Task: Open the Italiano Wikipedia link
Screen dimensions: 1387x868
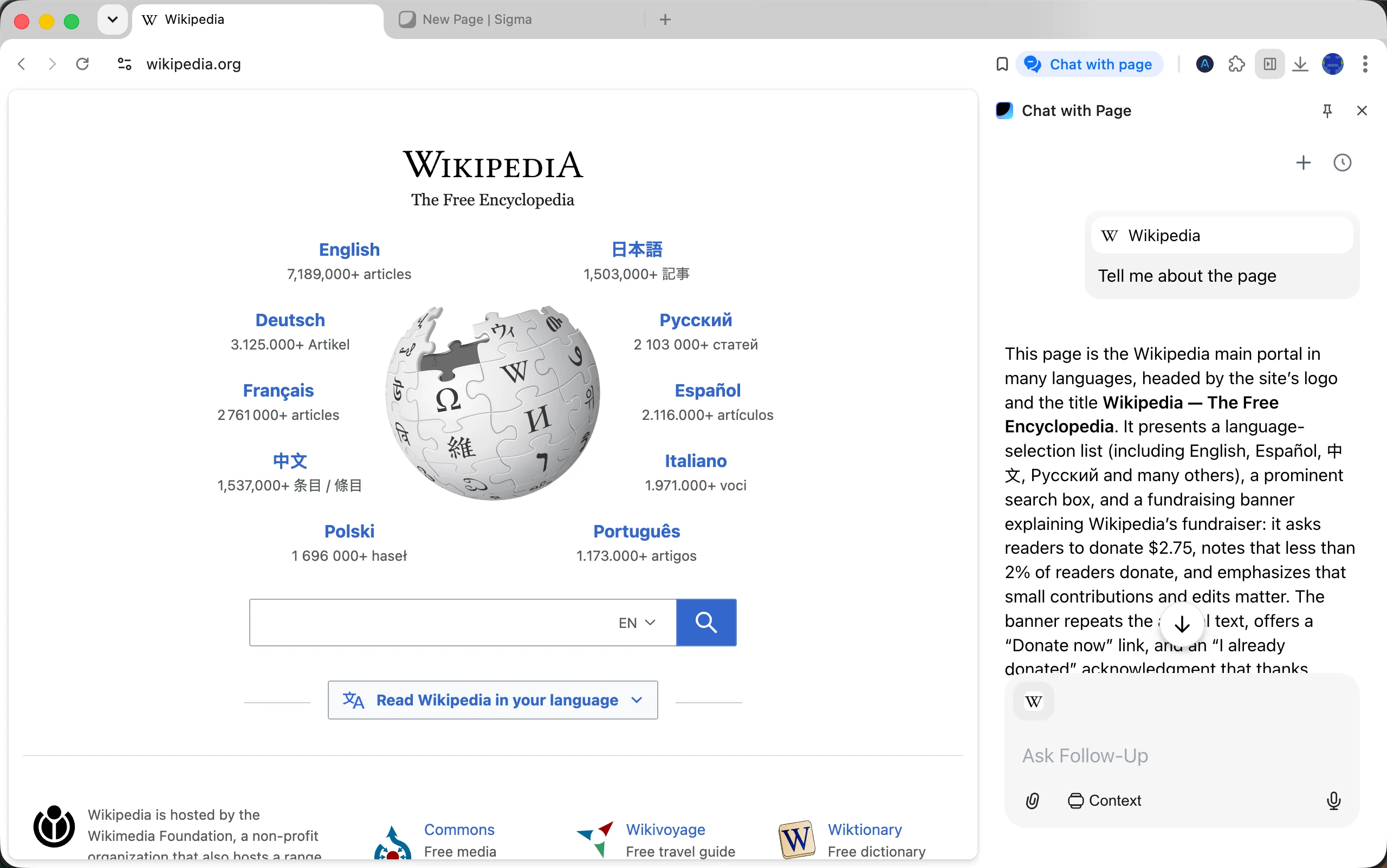Action: point(696,461)
